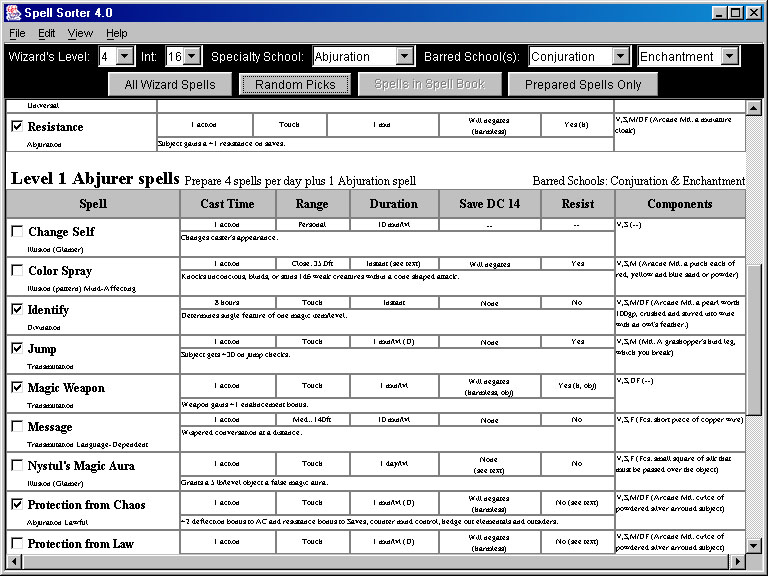Click the Range column header
The width and height of the screenshot is (768, 576).
pos(312,204)
